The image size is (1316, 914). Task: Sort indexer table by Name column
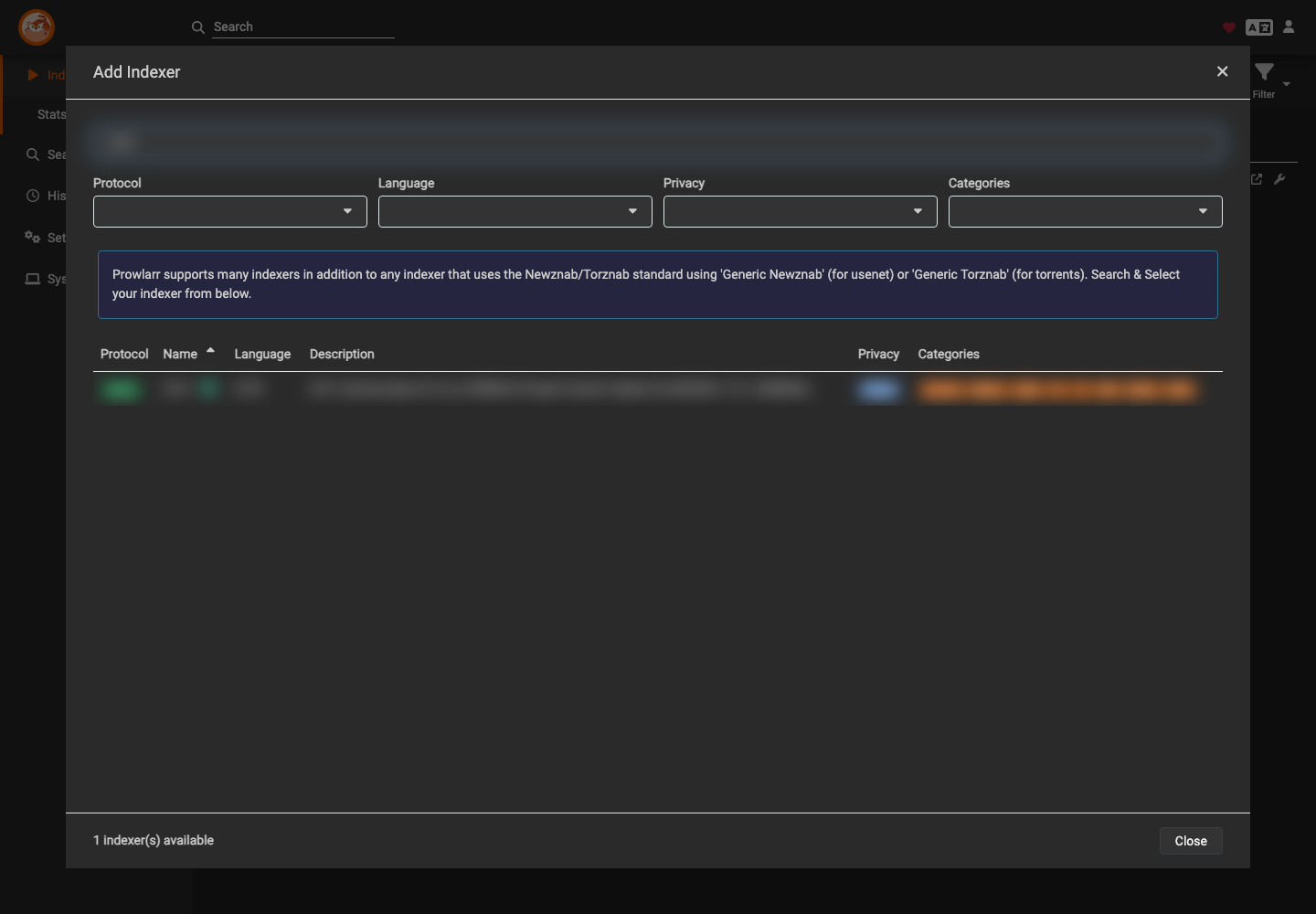[180, 354]
